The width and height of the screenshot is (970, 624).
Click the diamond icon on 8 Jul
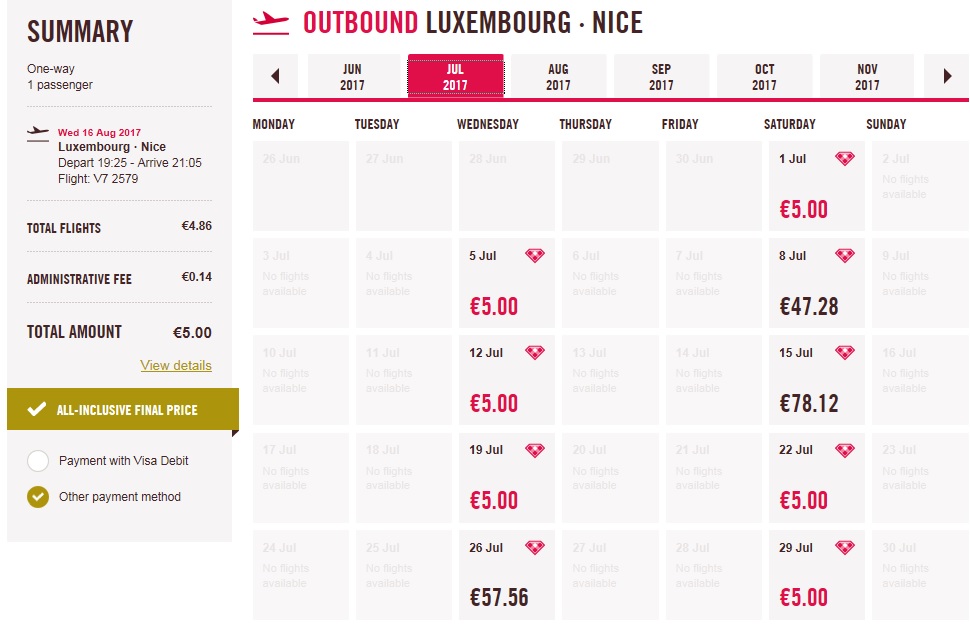click(x=844, y=255)
